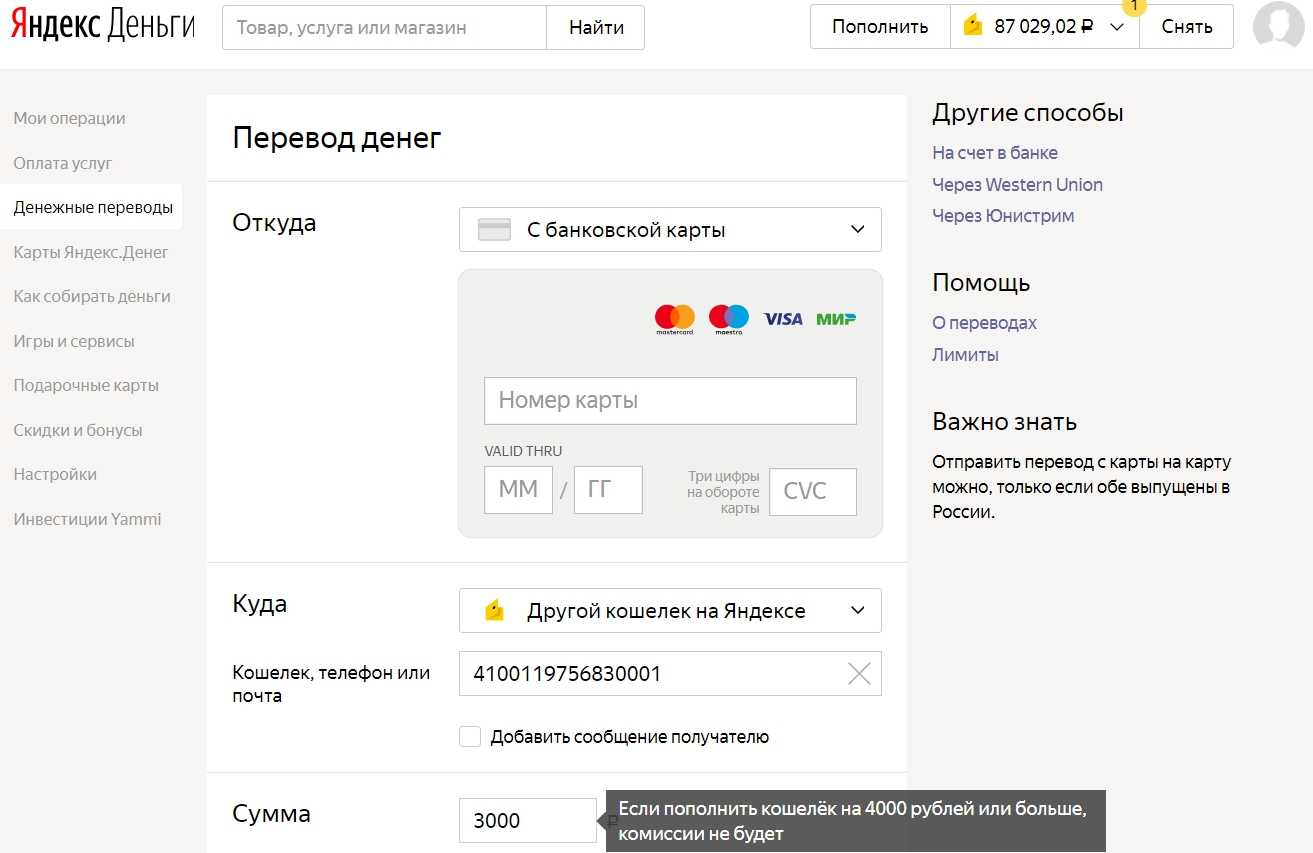
Task: Click the Перевод денег heading
Action: tap(337, 138)
